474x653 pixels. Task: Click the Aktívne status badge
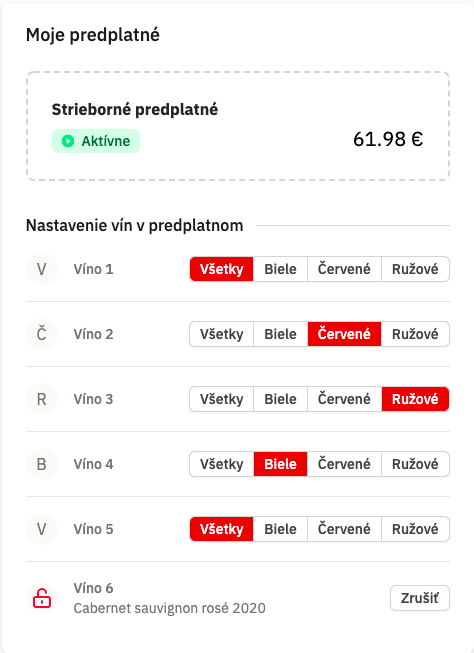click(x=96, y=141)
